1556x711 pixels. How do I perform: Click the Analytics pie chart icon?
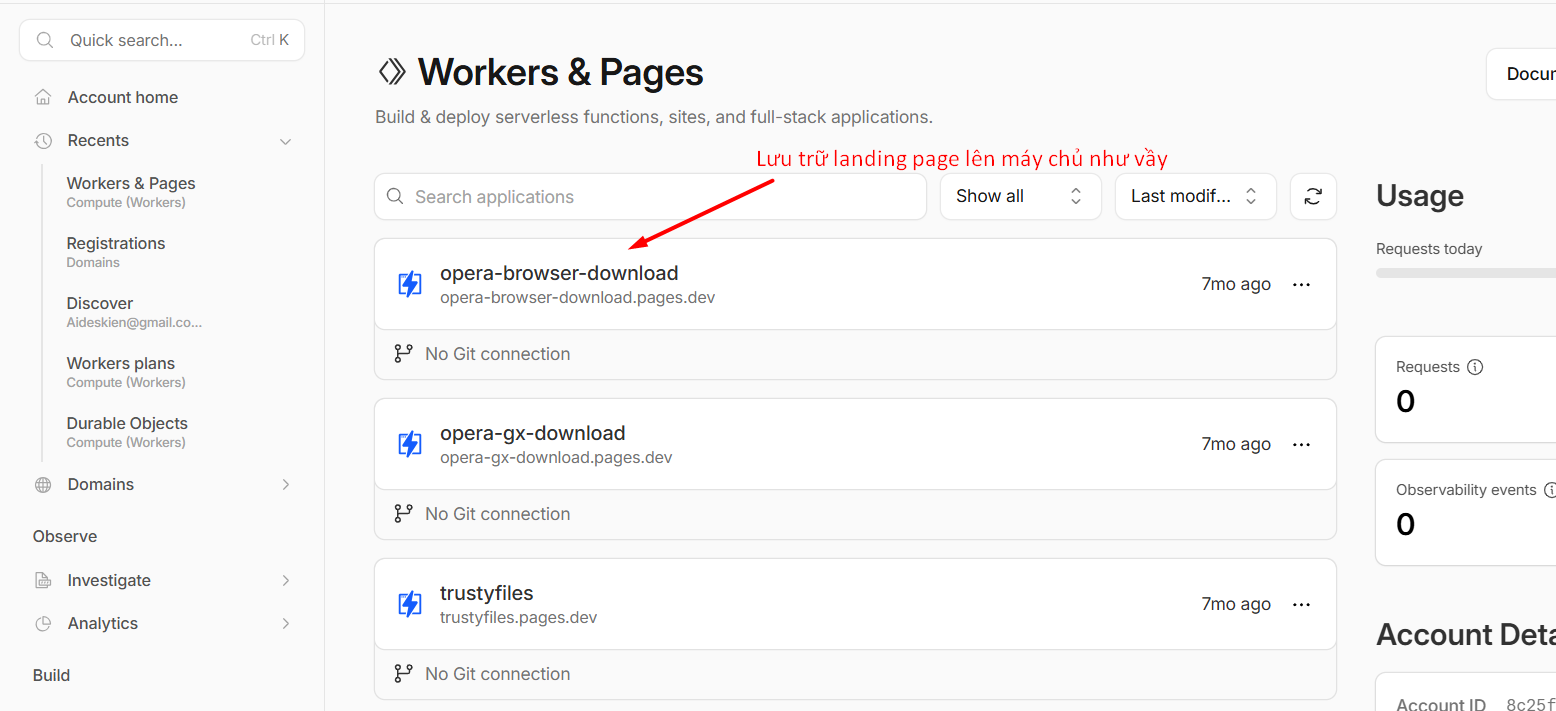click(43, 624)
